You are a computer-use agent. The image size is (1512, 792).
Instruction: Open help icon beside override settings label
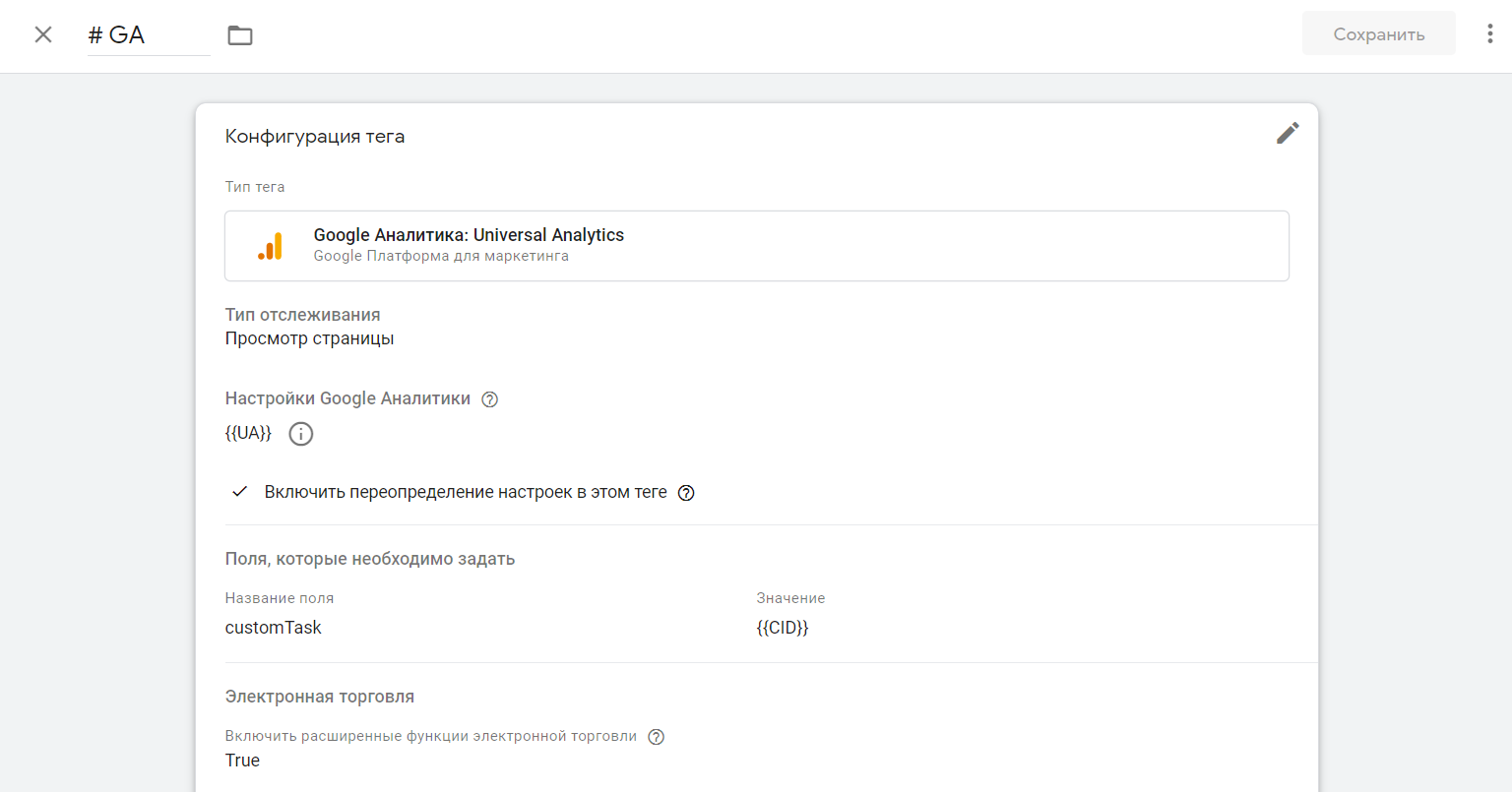pyautogui.click(x=686, y=493)
